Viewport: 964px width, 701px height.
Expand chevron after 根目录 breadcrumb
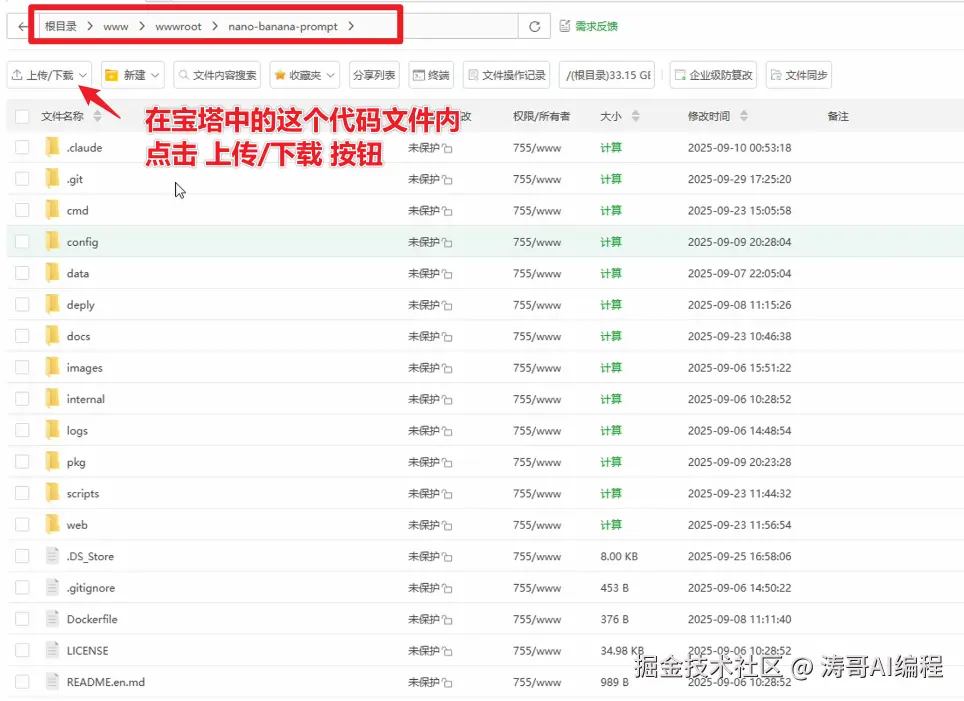(90, 26)
